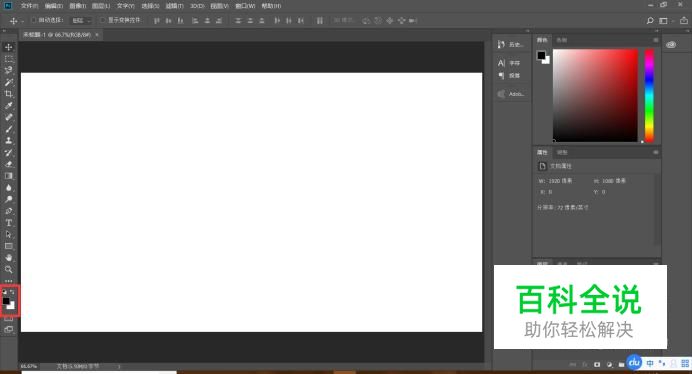Click the 66.67% zoom field in the status bar
Image resolution: width=692 pixels, height=374 pixels.
[29, 366]
